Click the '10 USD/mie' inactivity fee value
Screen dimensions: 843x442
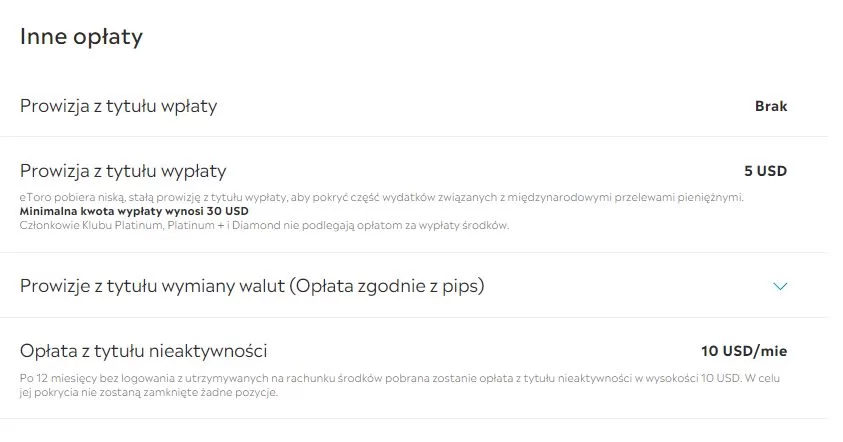pos(744,351)
